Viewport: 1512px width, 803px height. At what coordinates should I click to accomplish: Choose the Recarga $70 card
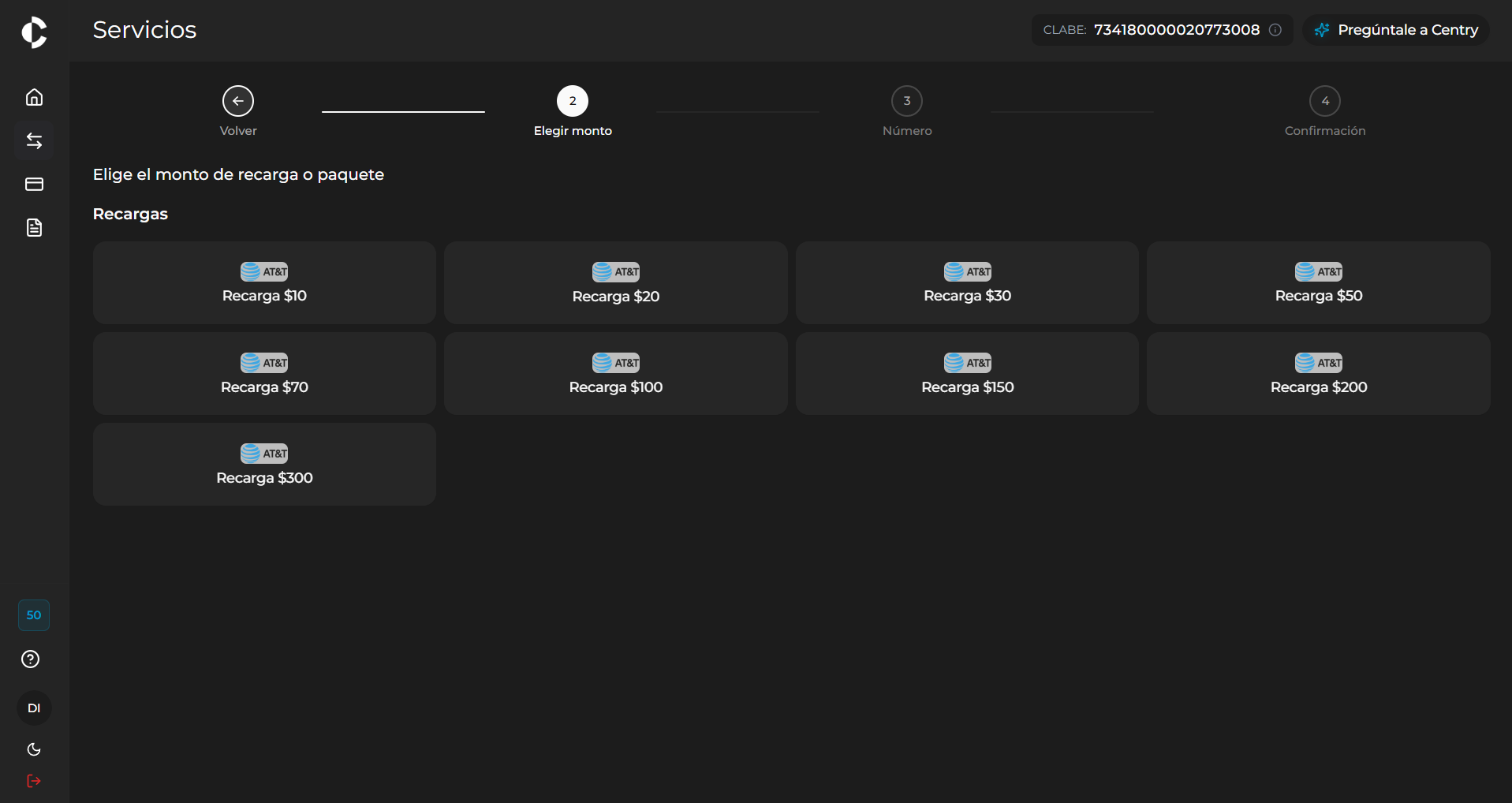264,374
